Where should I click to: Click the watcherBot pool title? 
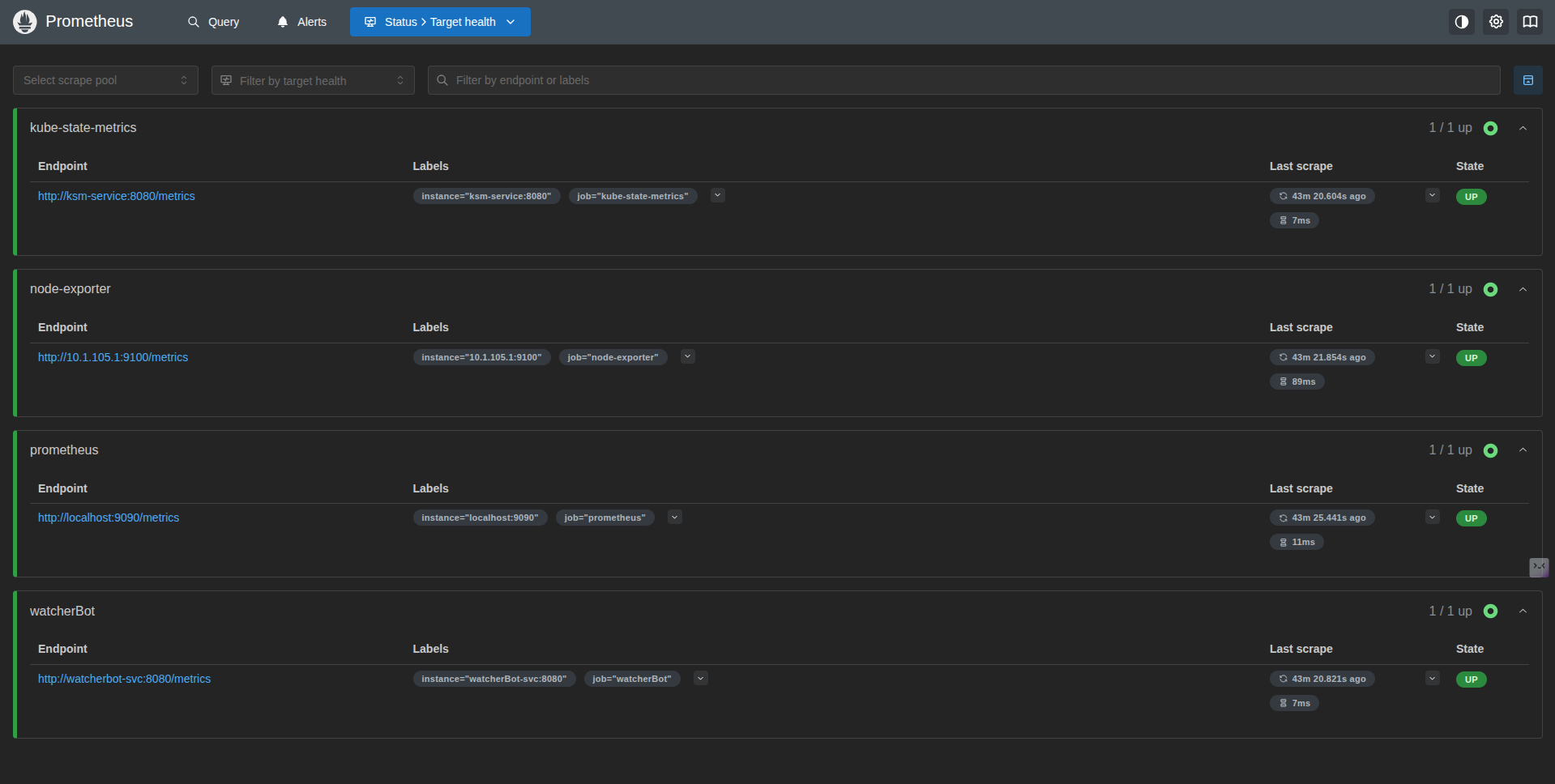tap(62, 611)
